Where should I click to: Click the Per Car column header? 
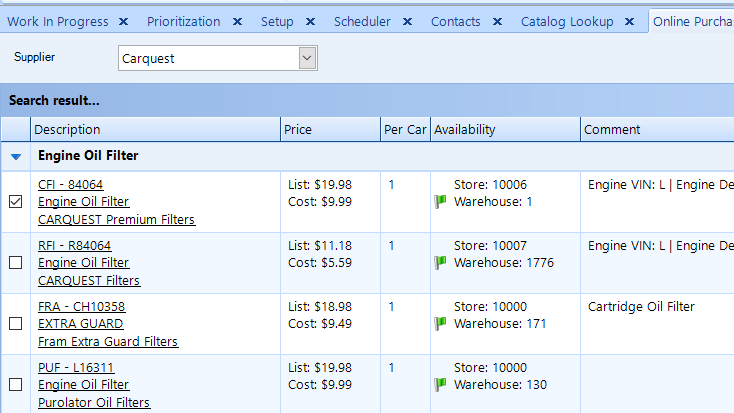click(x=405, y=129)
